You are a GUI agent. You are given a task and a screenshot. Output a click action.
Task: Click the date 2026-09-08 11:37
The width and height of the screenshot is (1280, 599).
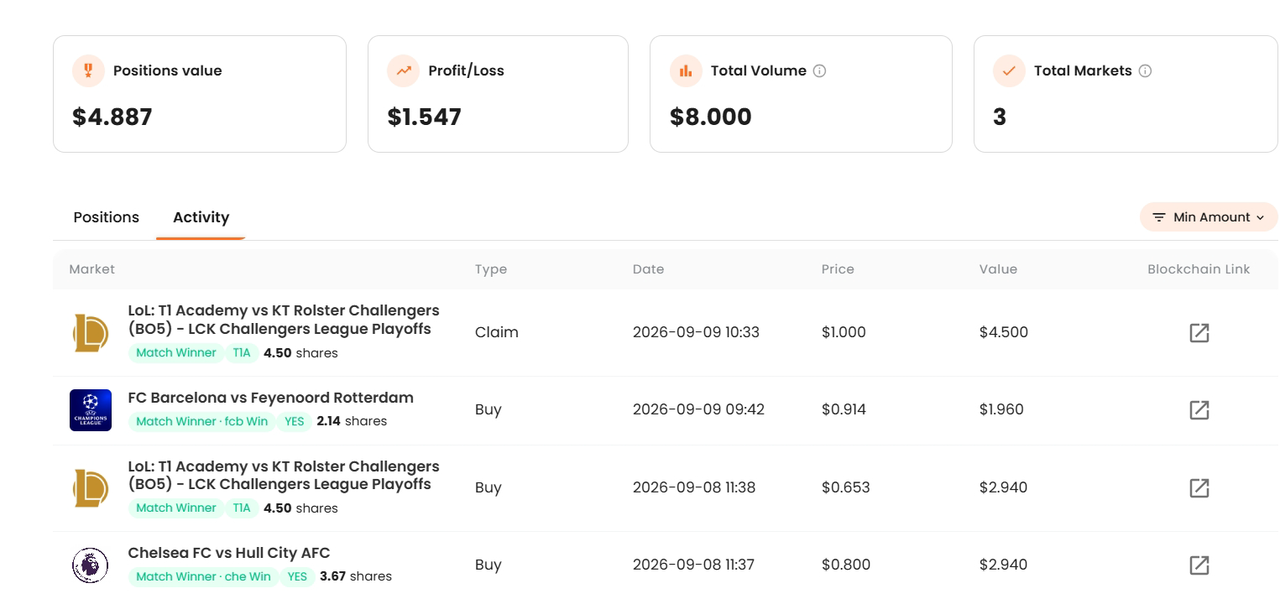pyautogui.click(x=694, y=564)
